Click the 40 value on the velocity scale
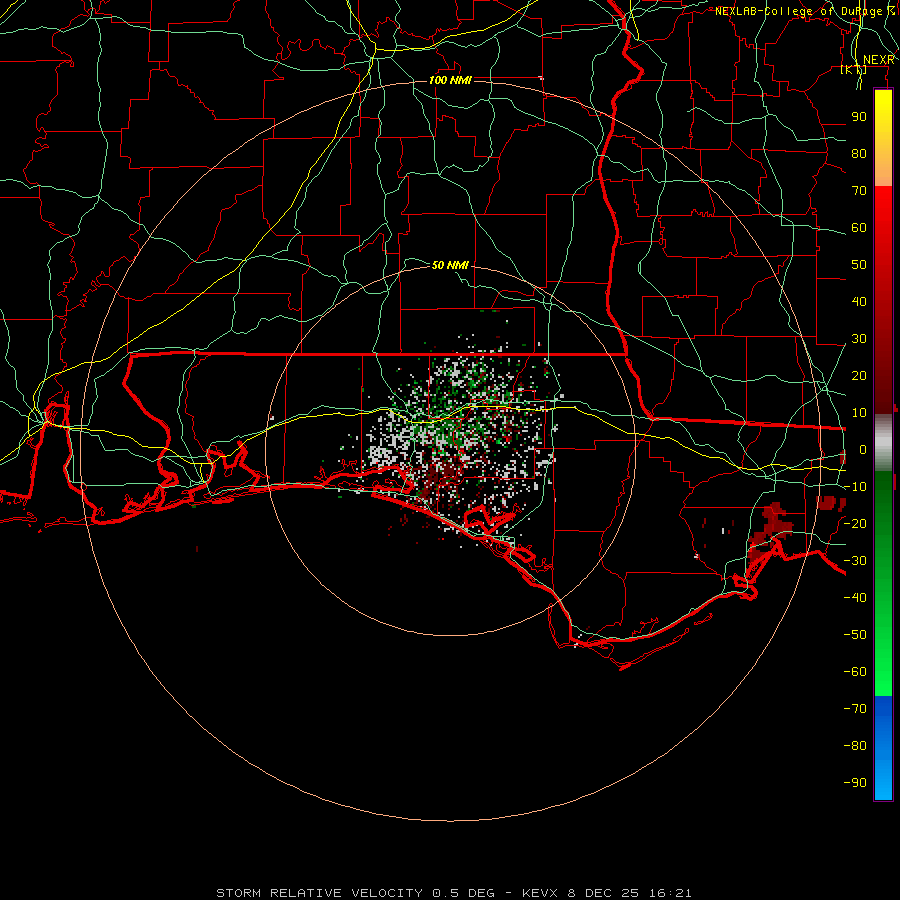900x900 pixels. pos(859,302)
